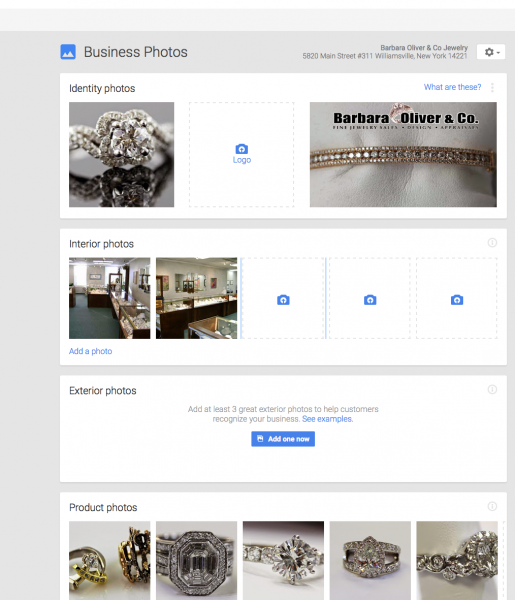Show info for Interior photos section

click(x=492, y=243)
